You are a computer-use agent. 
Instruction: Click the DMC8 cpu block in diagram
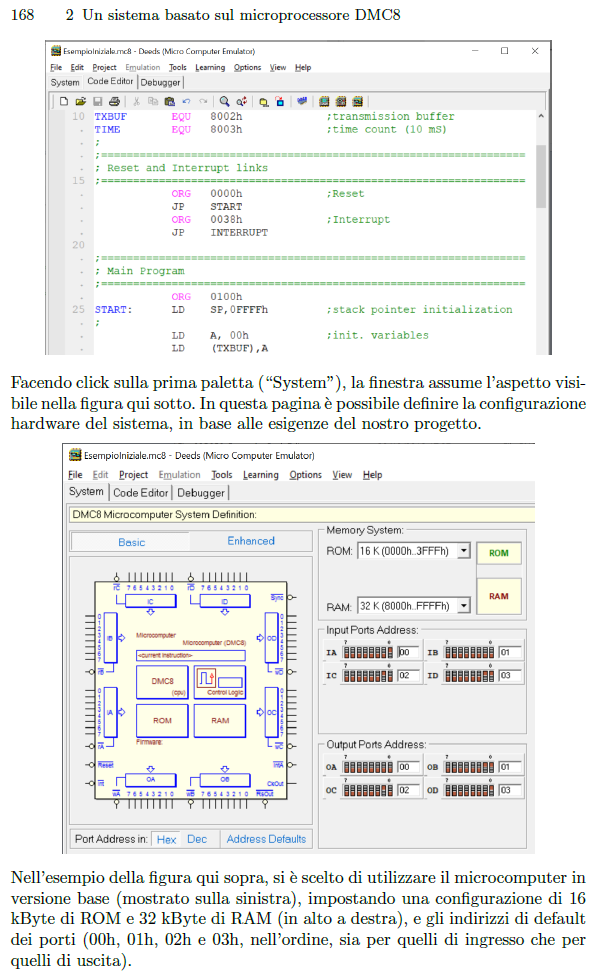pyautogui.click(x=162, y=682)
